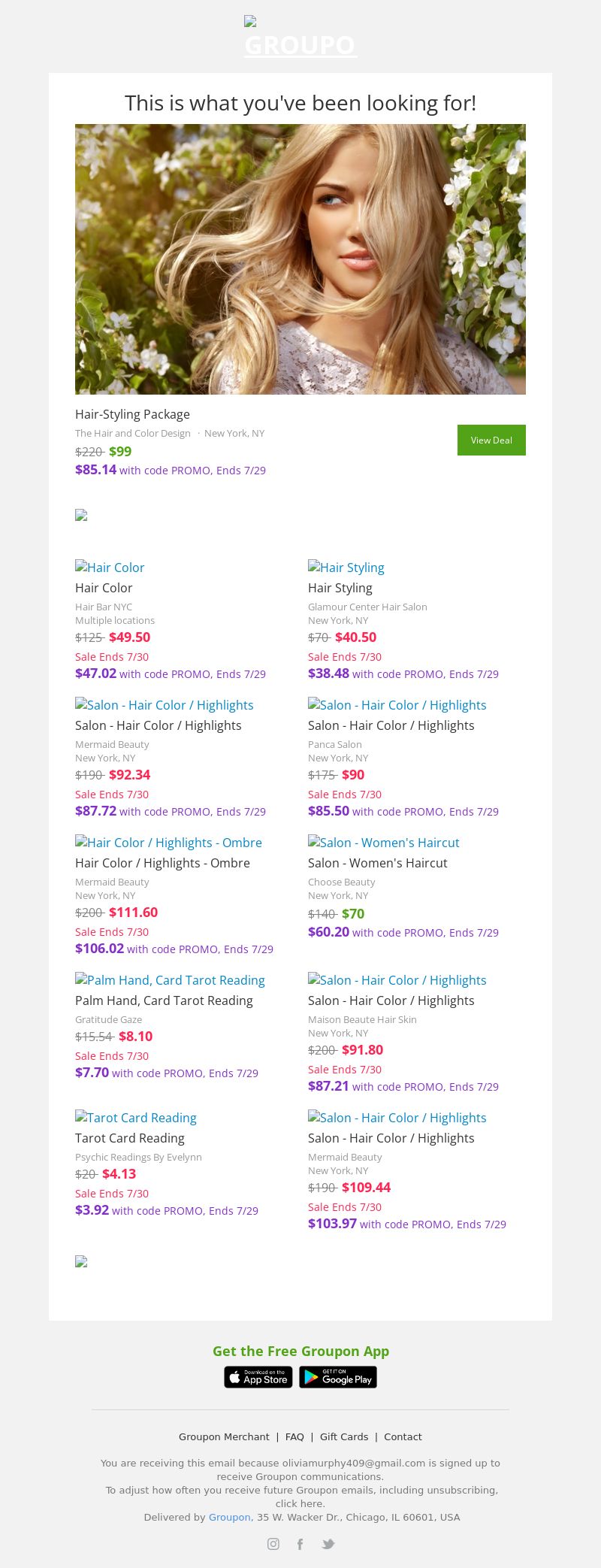Open the Hair Styling deal link
Viewport: 601px width, 1568px height.
point(346,568)
